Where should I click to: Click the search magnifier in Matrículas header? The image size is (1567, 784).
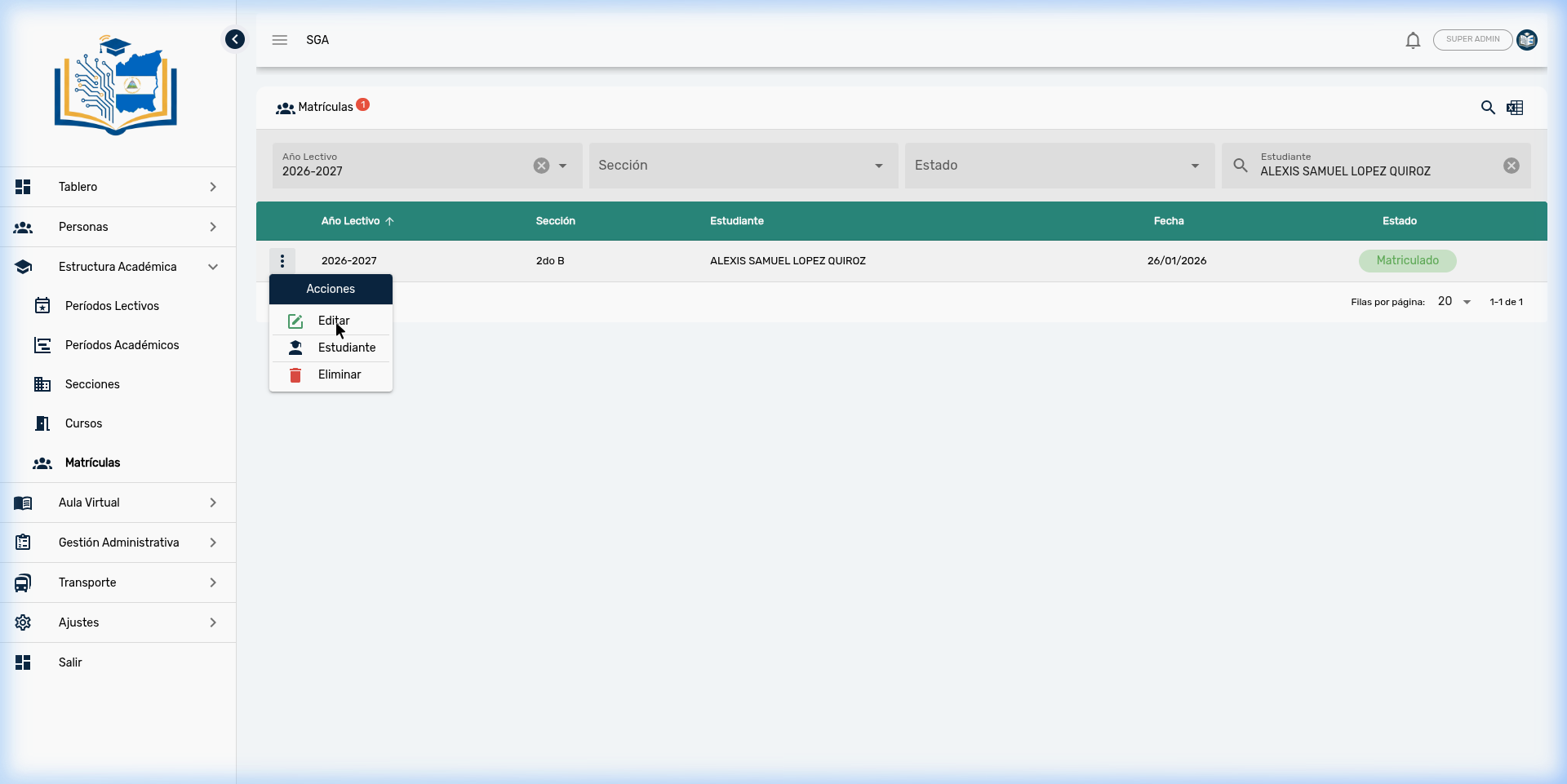pyautogui.click(x=1488, y=108)
